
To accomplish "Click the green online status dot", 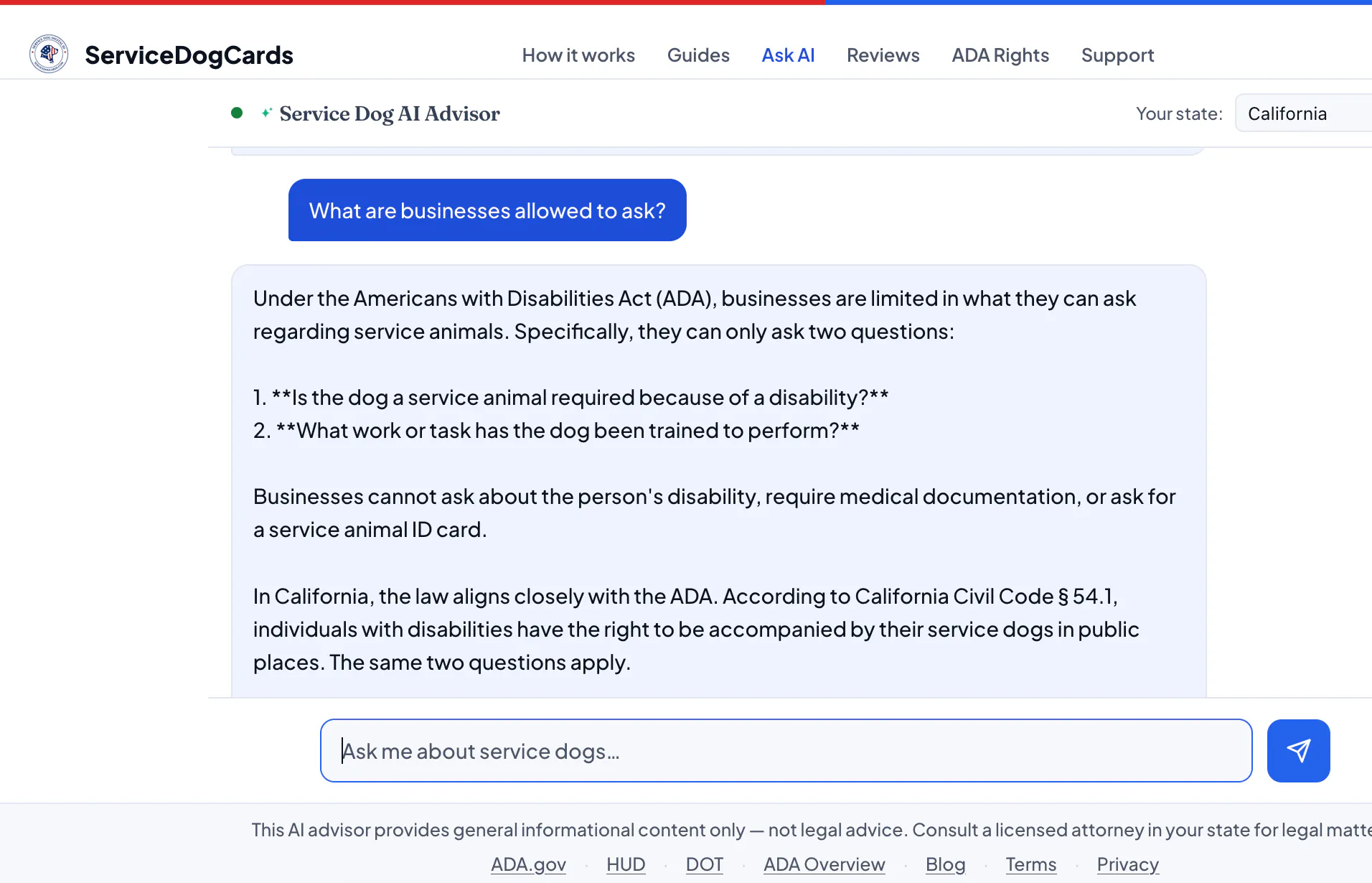I will tap(237, 113).
